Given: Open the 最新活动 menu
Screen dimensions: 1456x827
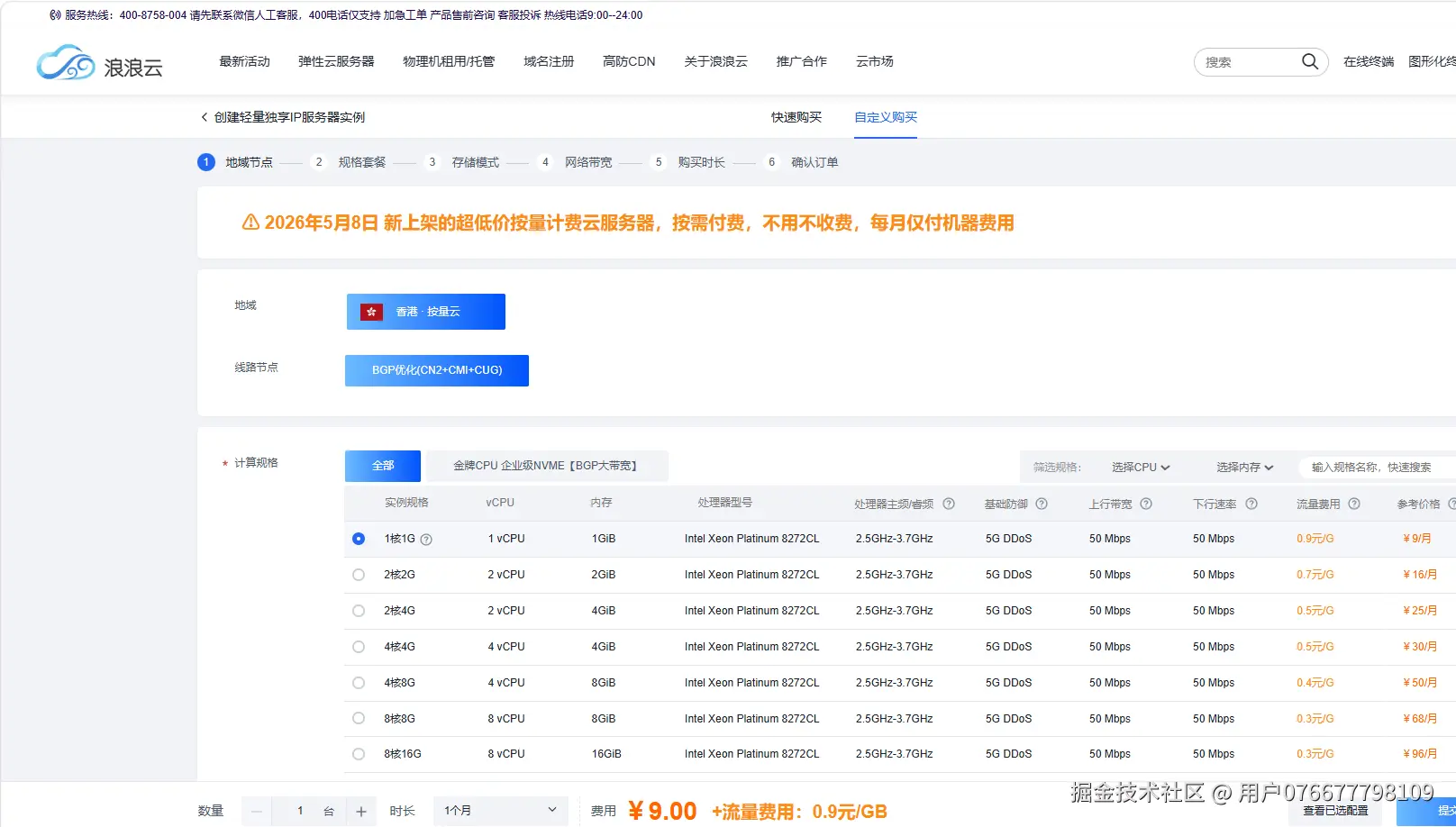Looking at the screenshot, I should [x=245, y=61].
